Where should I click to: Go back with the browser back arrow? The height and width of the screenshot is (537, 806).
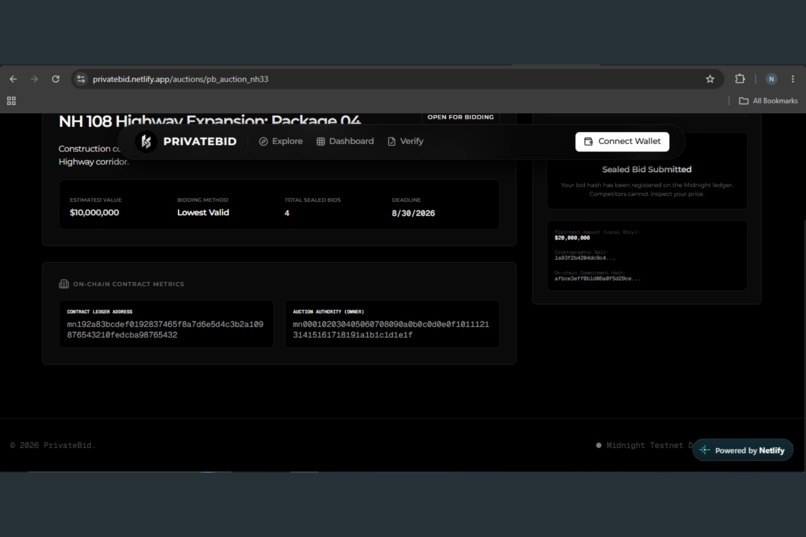point(13,79)
